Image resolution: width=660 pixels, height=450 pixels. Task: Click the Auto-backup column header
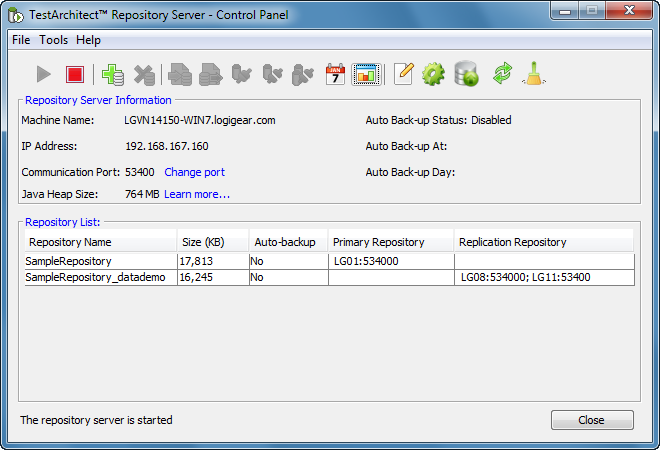pyautogui.click(x=288, y=242)
